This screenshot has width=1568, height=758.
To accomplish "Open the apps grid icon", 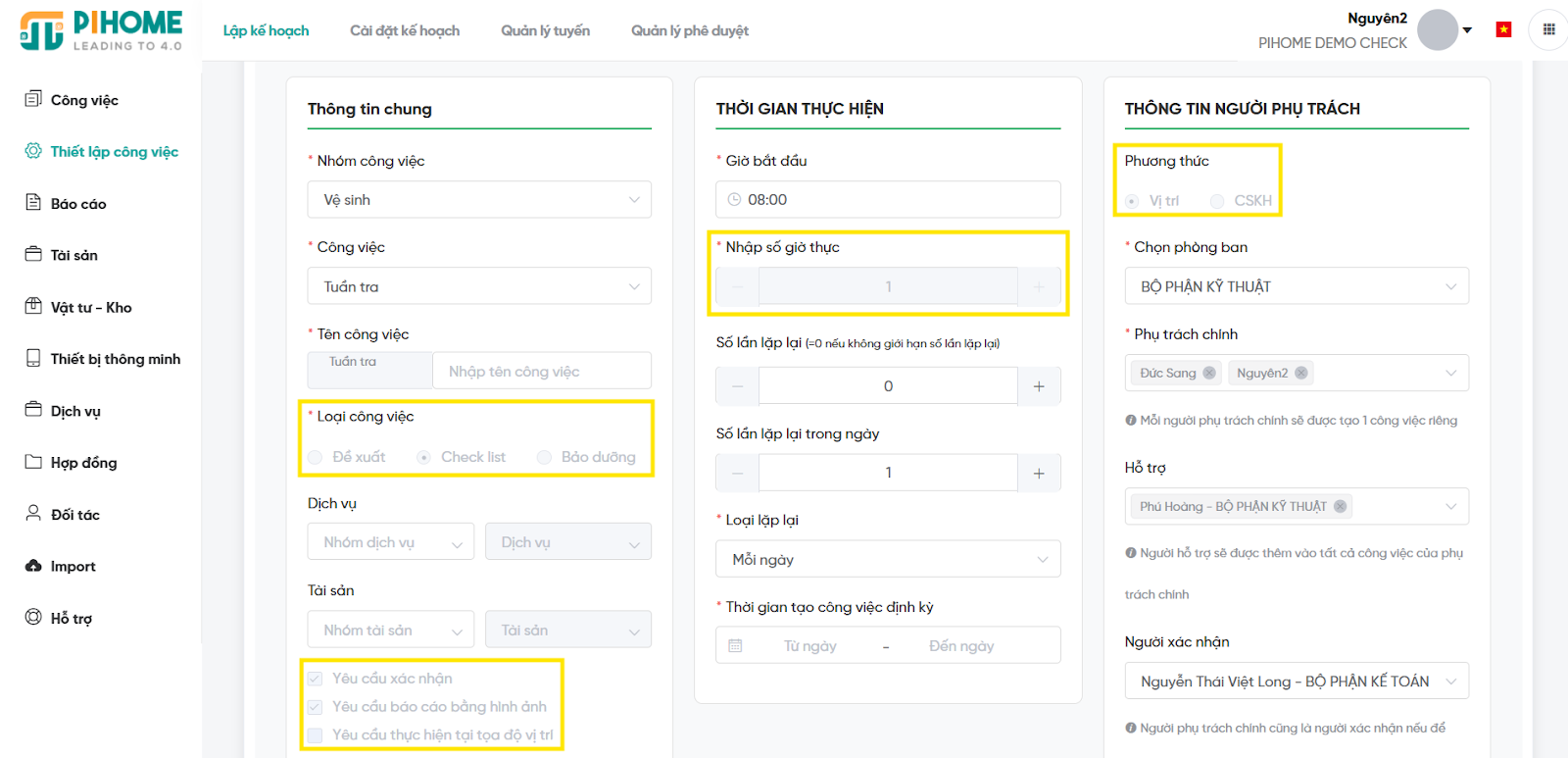I will [x=1548, y=29].
